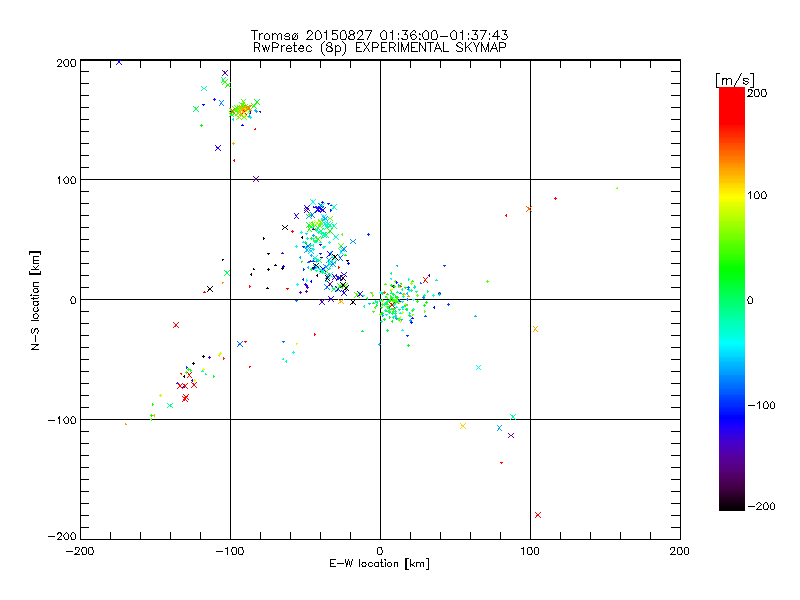The image size is (800, 600).
Task: Click the title line "Tromsø 20150827 01:36:00-01:37:43"
Action: [x=379, y=35]
